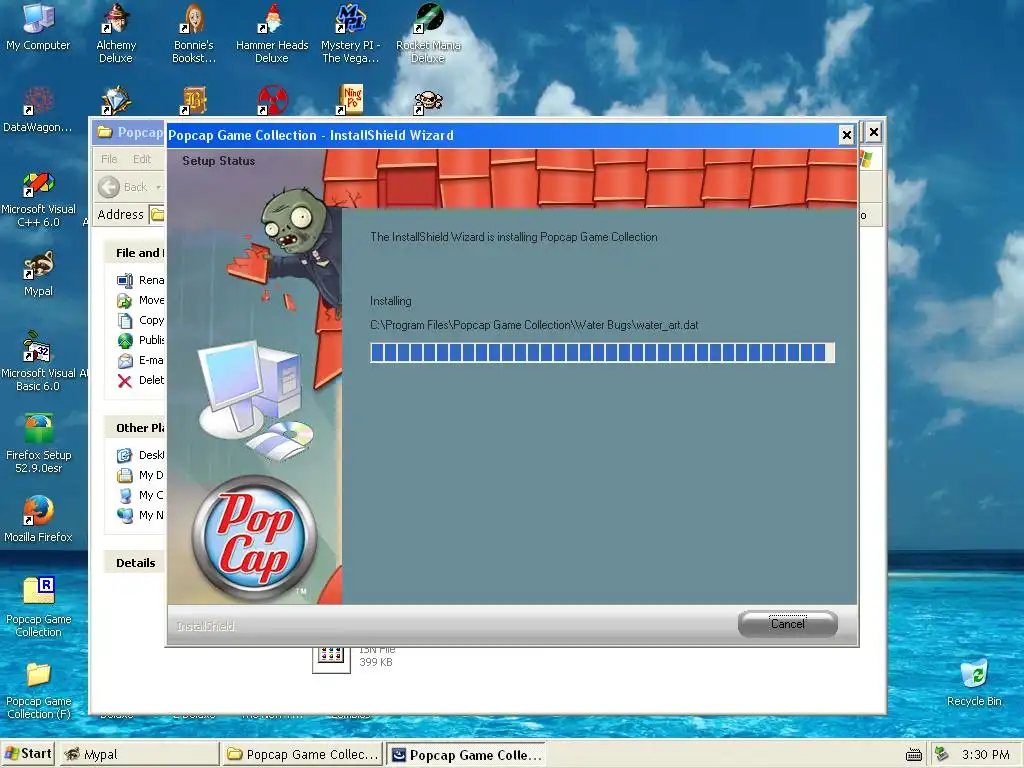
Task: Open Hammer Heads Deluxe desktop shortcut
Action: pos(272,33)
